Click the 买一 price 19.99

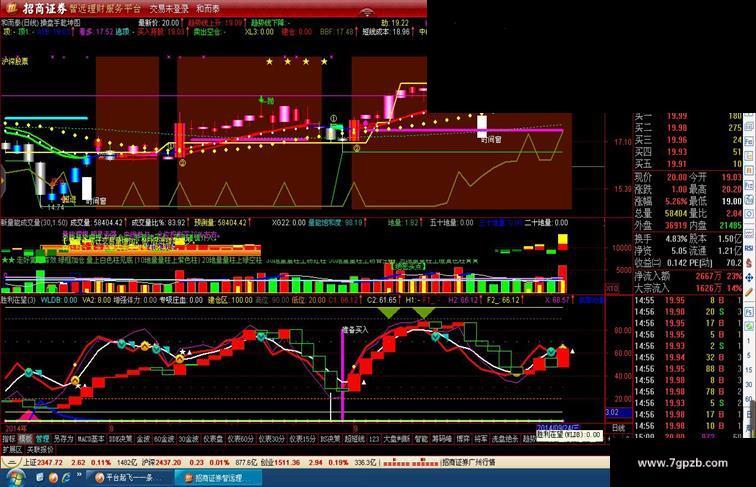(677, 116)
